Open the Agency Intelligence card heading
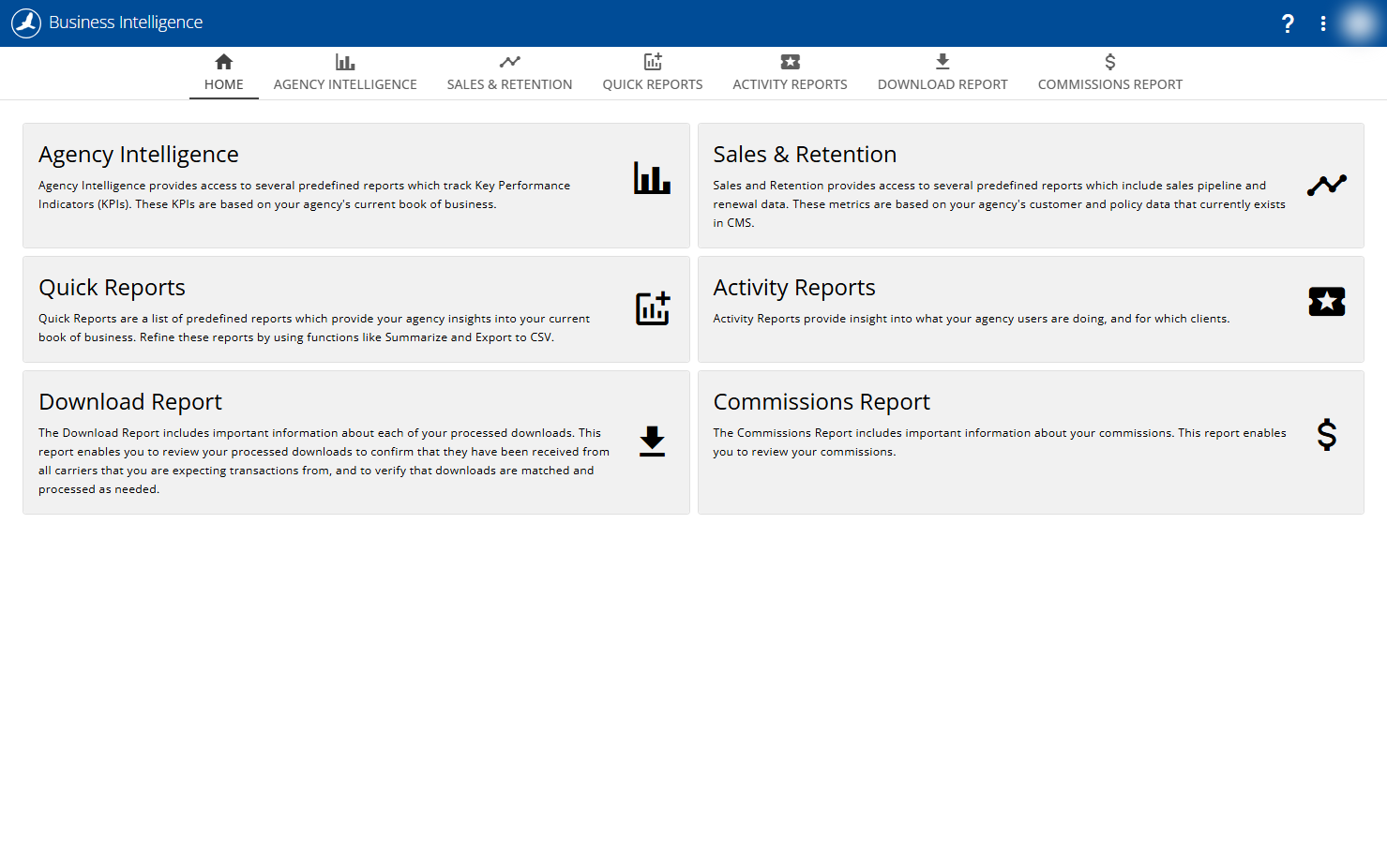This screenshot has height=868, width=1387. coord(139,155)
